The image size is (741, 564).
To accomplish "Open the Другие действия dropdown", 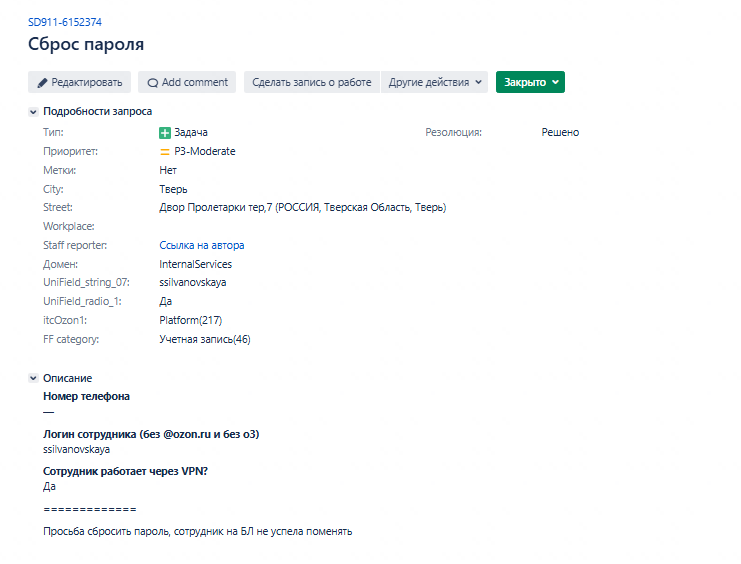I will pos(434,82).
